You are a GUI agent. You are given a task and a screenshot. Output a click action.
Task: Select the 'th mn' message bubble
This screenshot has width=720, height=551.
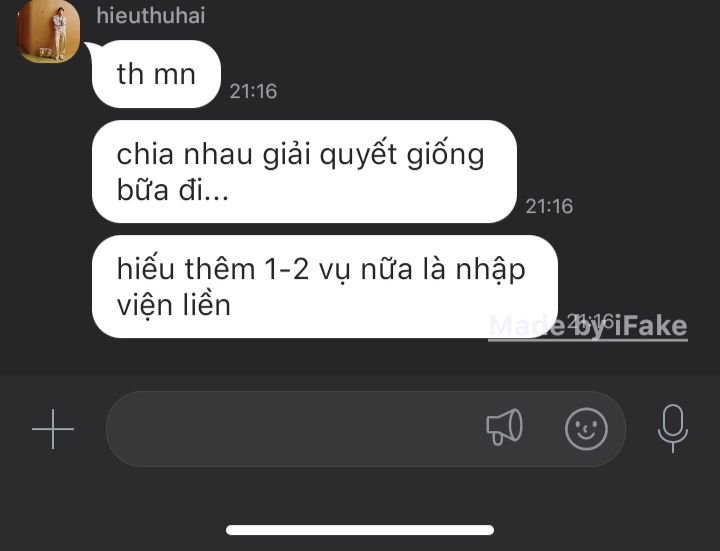point(156,74)
